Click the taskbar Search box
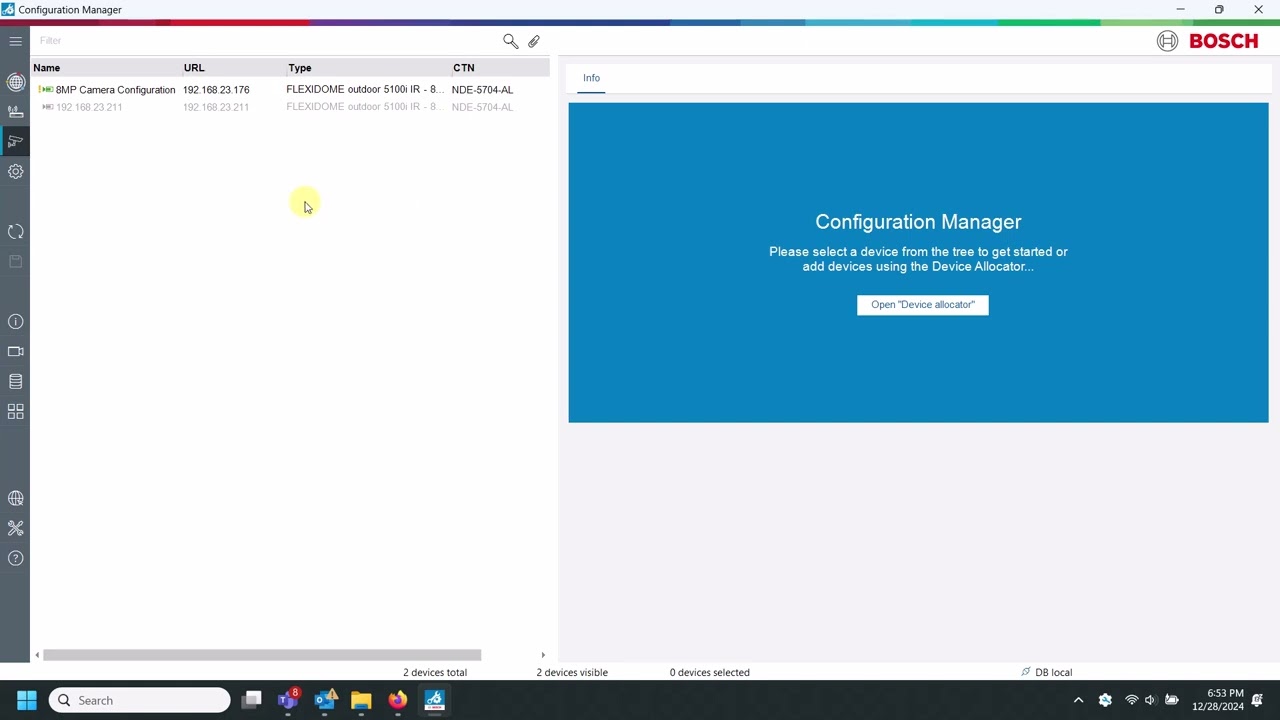The height and width of the screenshot is (720, 1280). click(x=140, y=700)
